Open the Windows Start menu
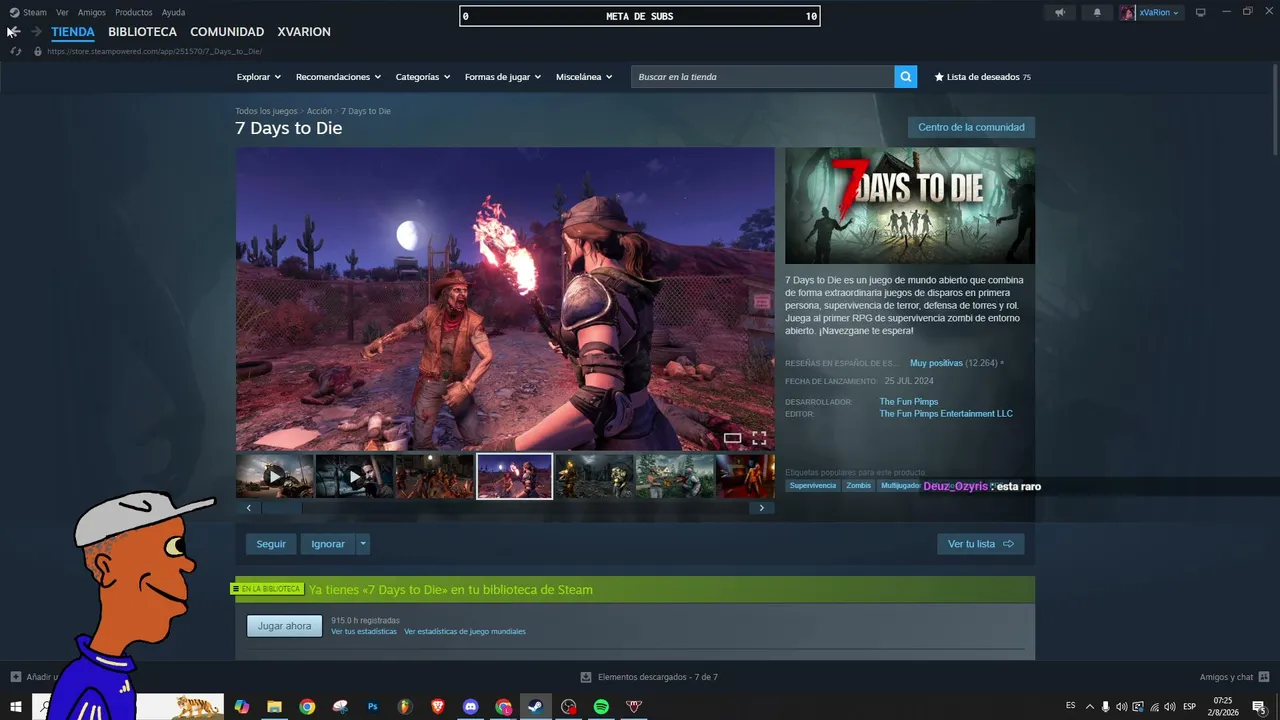The height and width of the screenshot is (720, 1280). (x=16, y=706)
